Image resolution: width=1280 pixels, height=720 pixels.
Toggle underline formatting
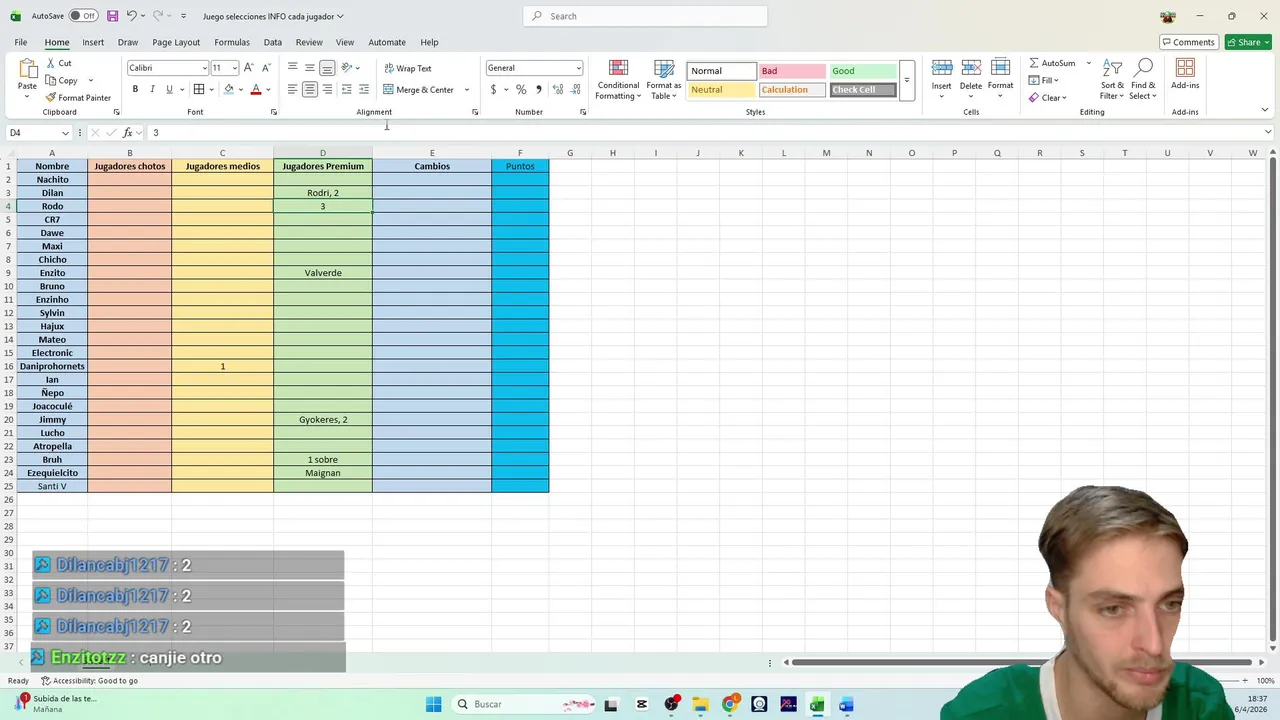tap(169, 89)
